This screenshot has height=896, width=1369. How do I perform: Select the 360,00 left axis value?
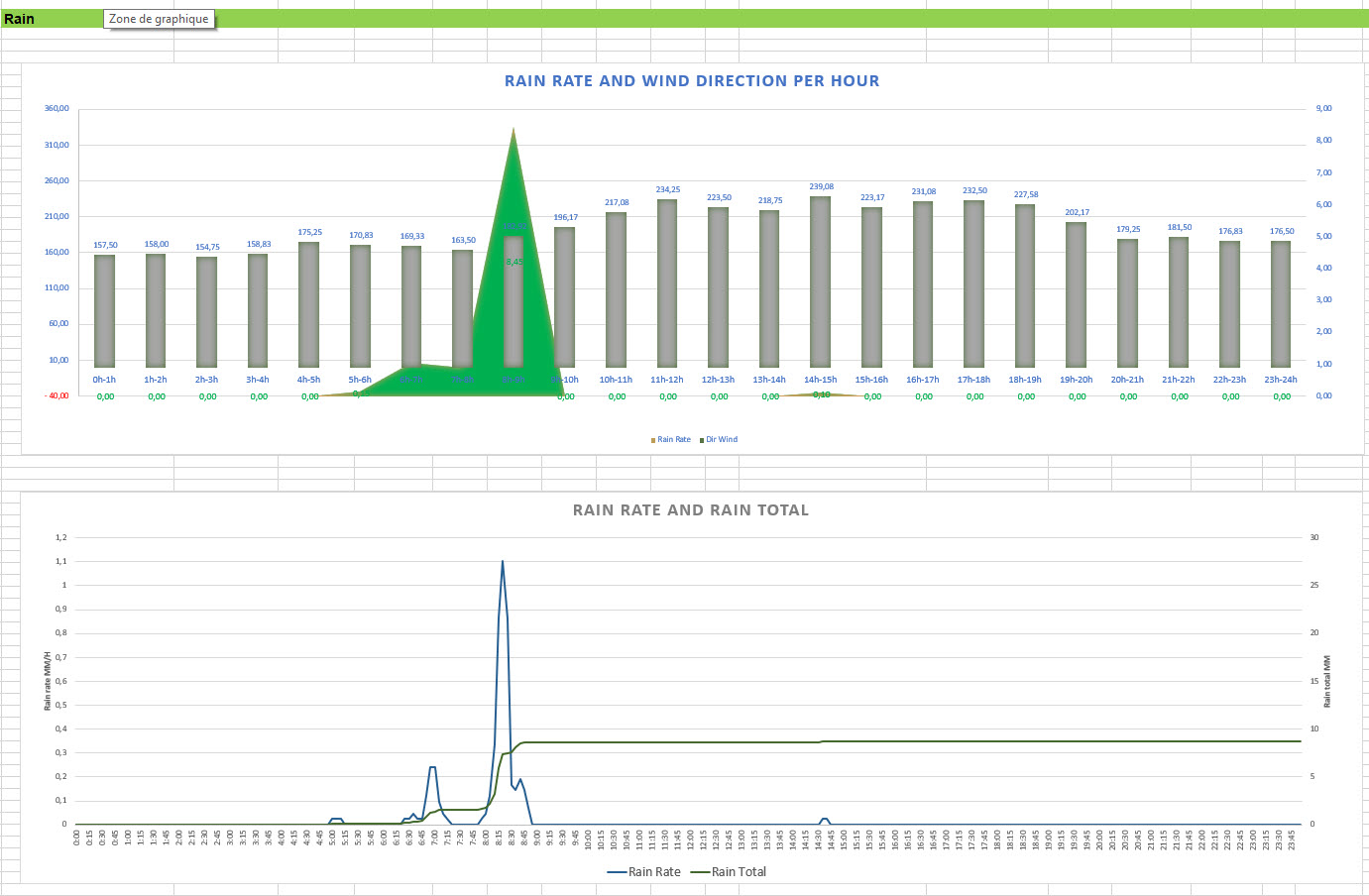(57, 108)
